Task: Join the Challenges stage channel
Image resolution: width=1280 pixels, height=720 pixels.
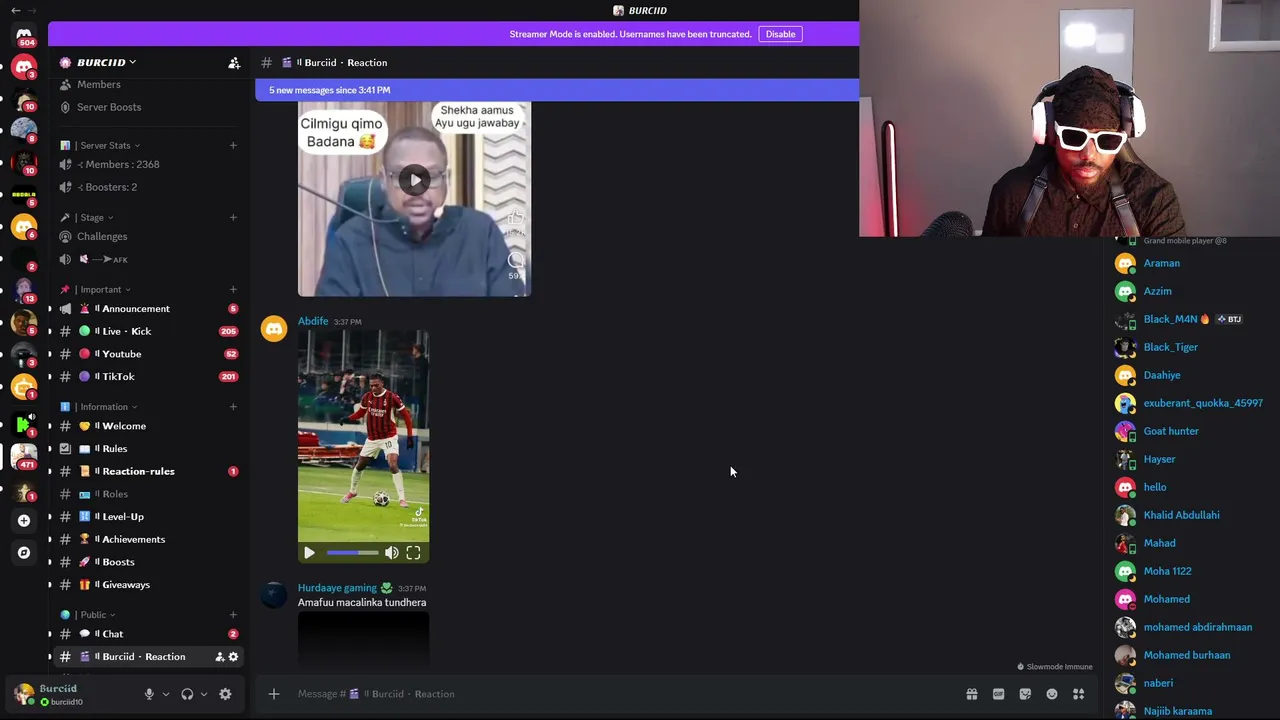Action: 149,237
